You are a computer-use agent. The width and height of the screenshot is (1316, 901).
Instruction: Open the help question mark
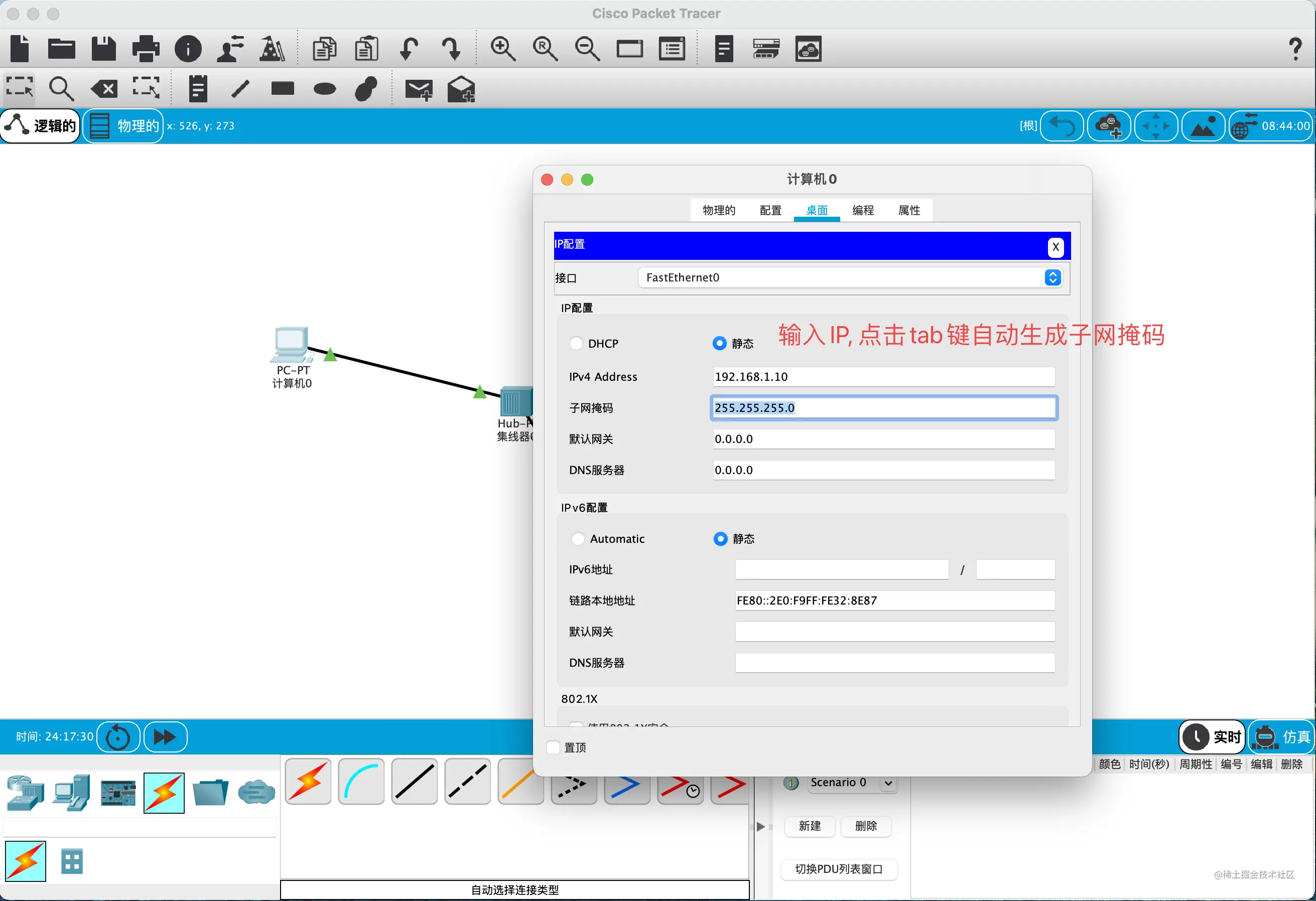click(x=1295, y=49)
